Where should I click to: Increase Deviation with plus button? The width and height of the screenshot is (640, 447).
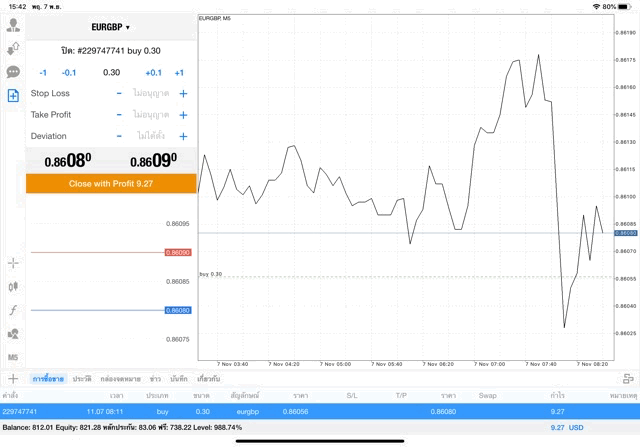pyautogui.click(x=183, y=136)
